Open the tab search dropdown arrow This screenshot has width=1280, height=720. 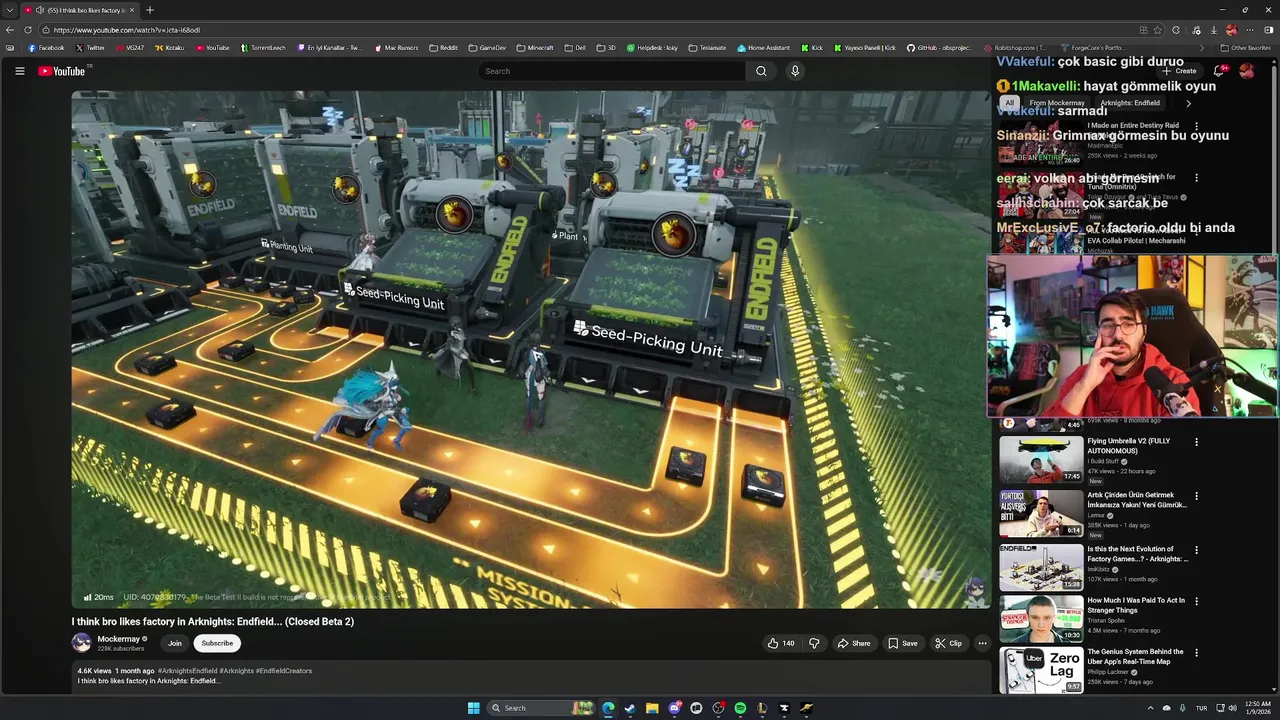coord(9,10)
